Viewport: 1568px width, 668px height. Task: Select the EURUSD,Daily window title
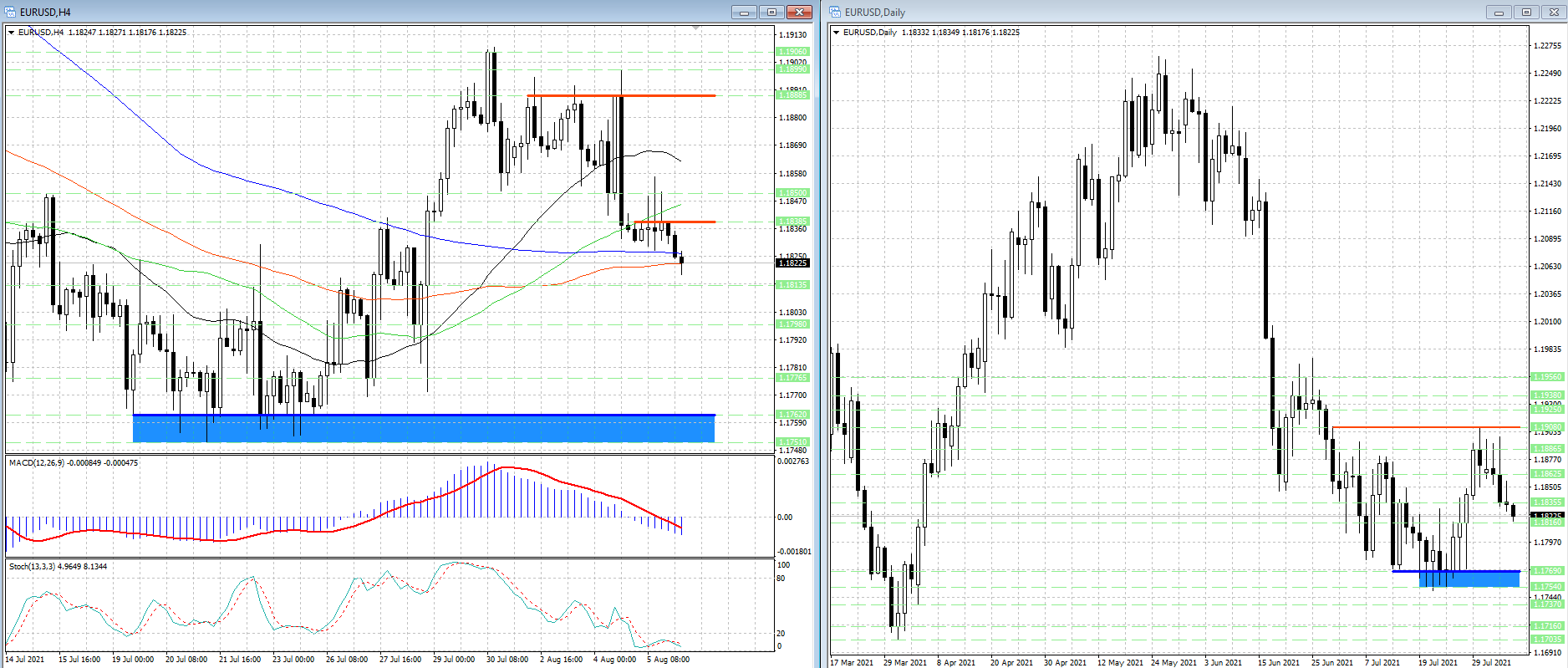[x=875, y=13]
